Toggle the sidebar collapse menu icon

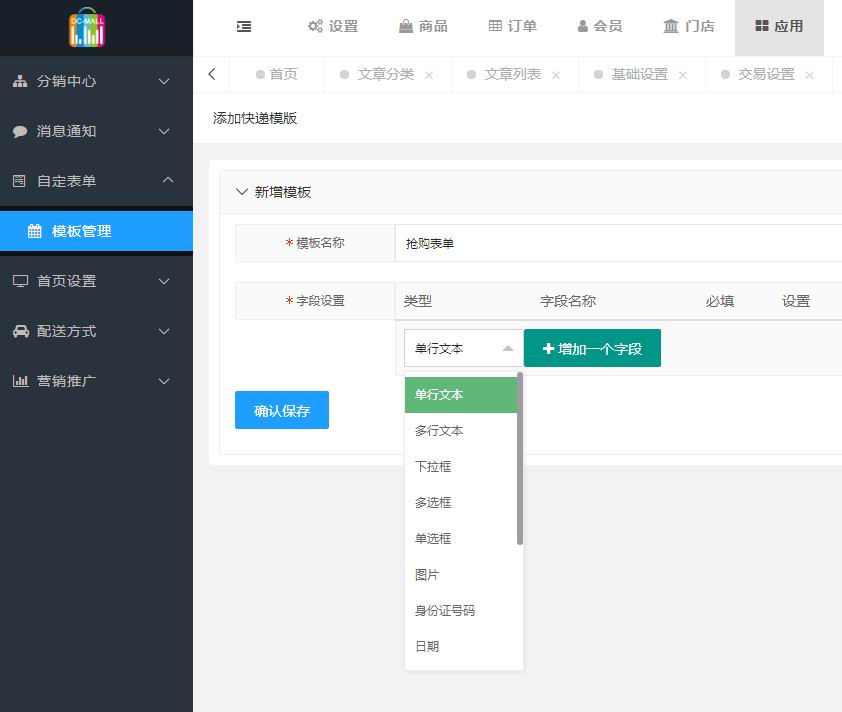[244, 27]
